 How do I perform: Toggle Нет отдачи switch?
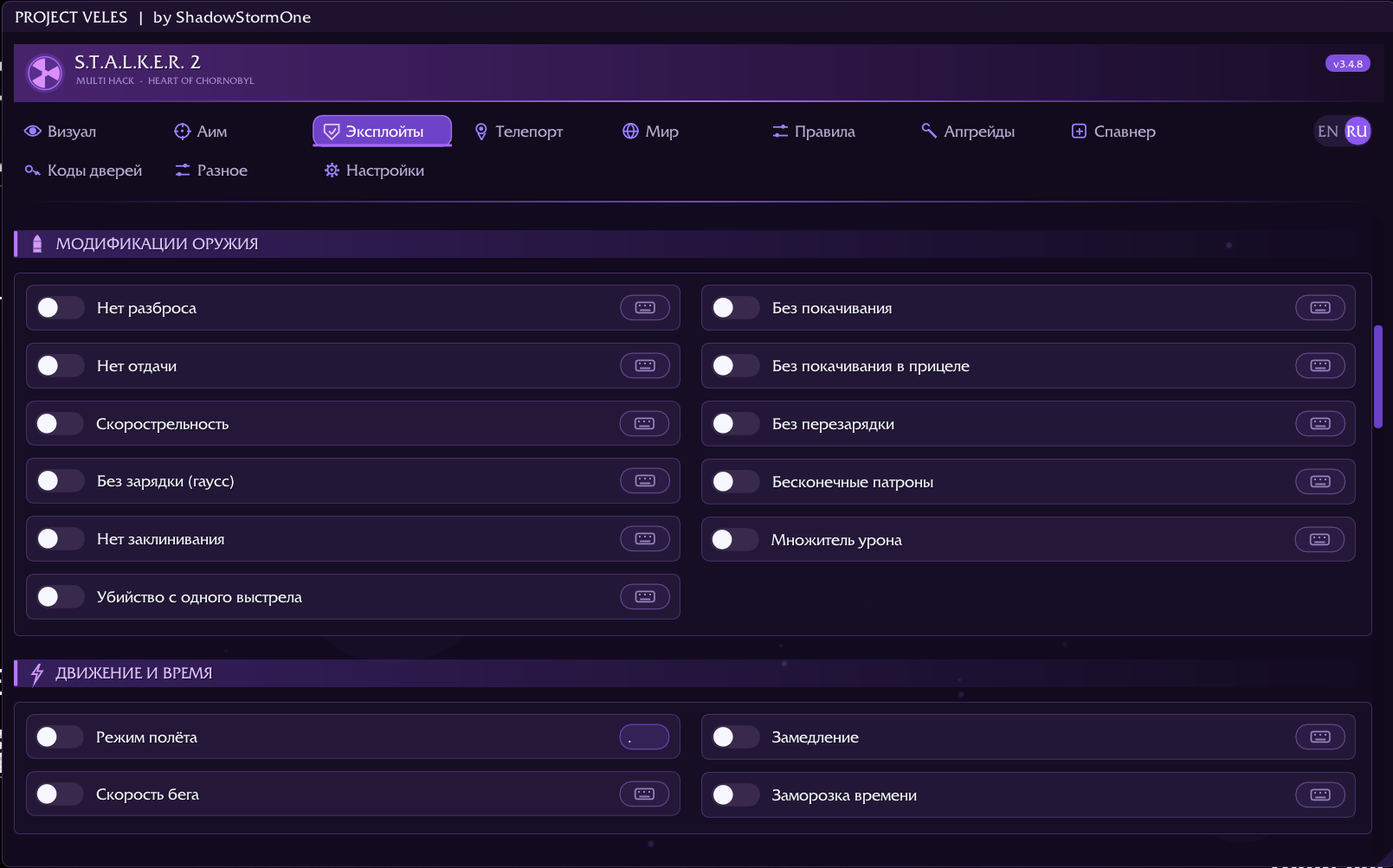(60, 366)
